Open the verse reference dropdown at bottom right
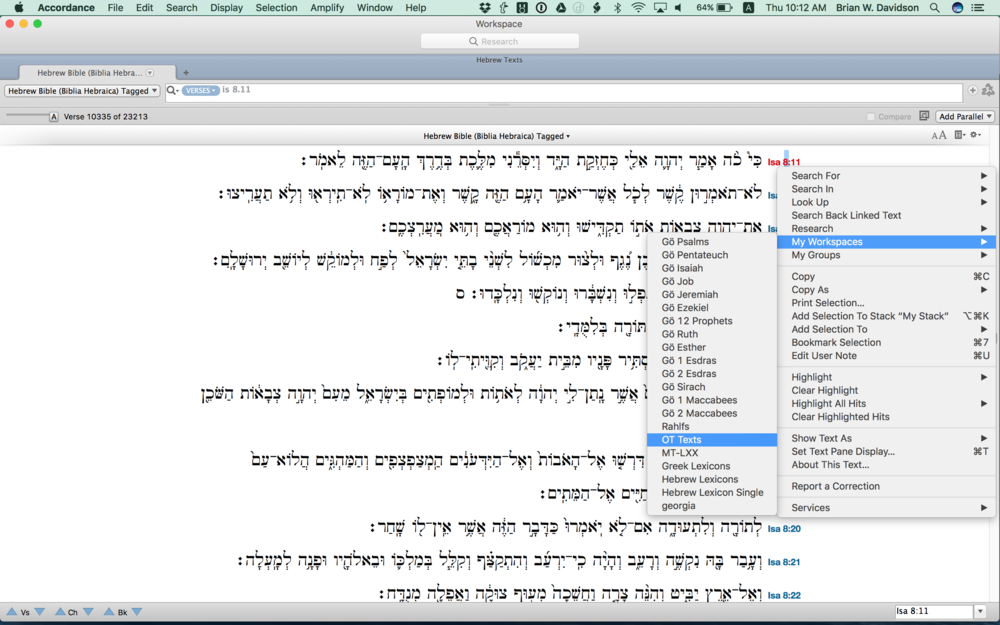This screenshot has height=625, width=1000. 979,611
